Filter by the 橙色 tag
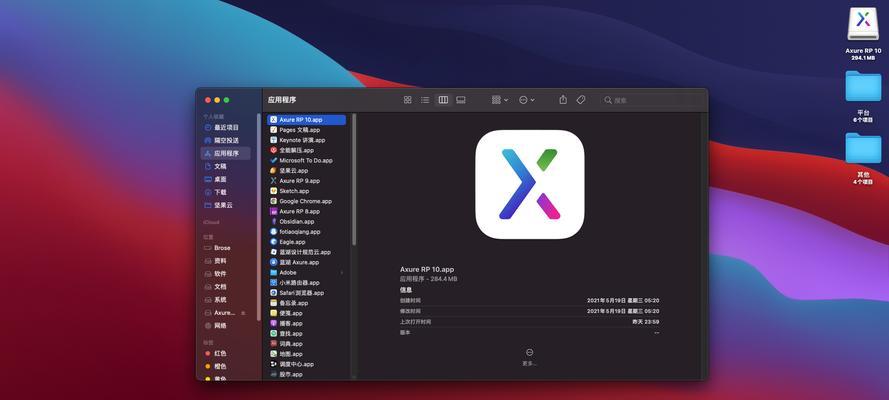The image size is (889, 400). tap(226, 366)
